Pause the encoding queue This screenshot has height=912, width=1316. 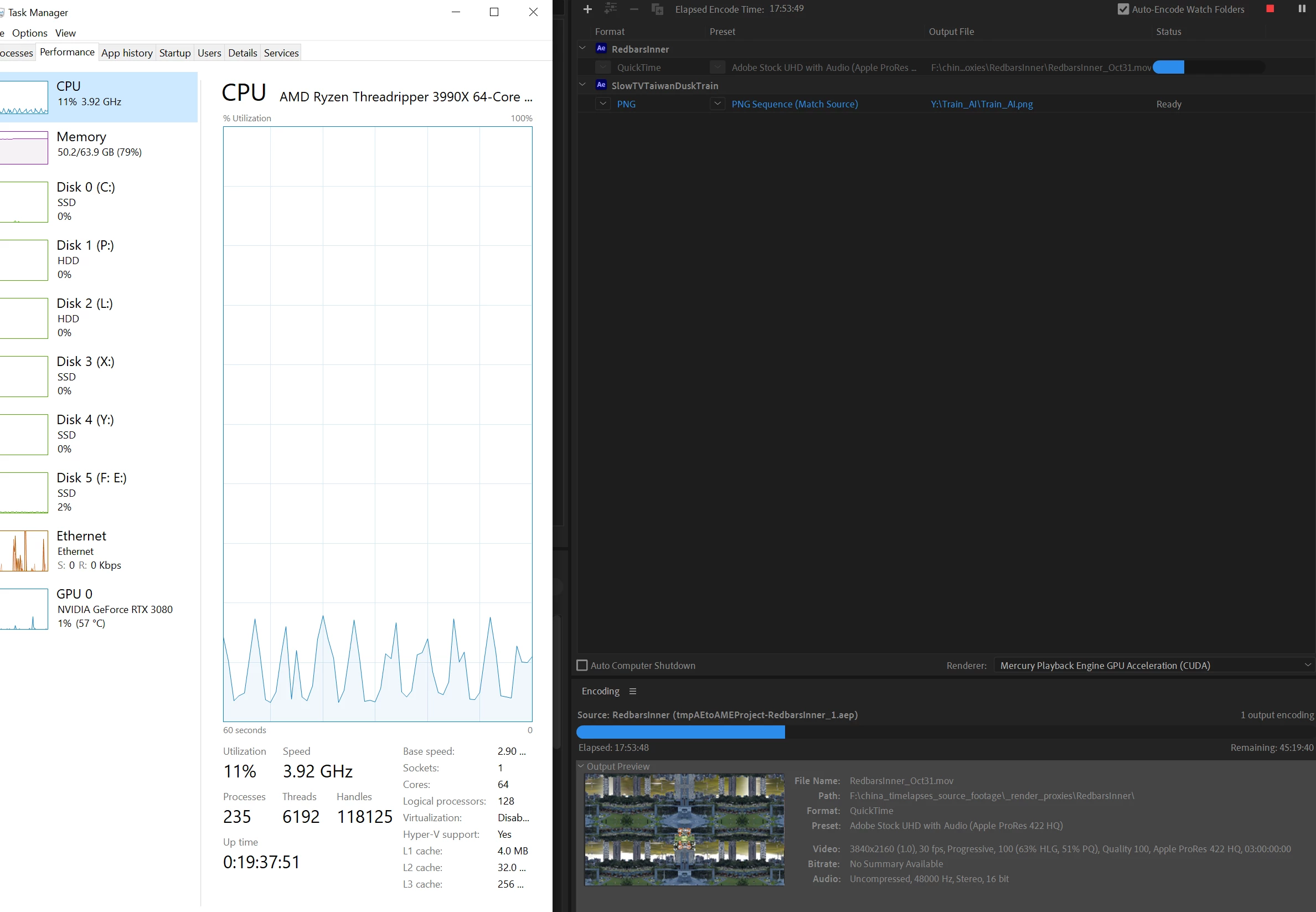(x=1302, y=8)
